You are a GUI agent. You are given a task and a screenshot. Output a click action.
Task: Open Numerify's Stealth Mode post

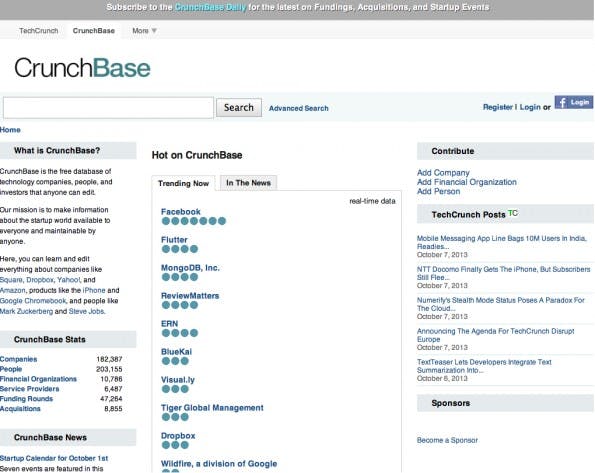point(501,304)
